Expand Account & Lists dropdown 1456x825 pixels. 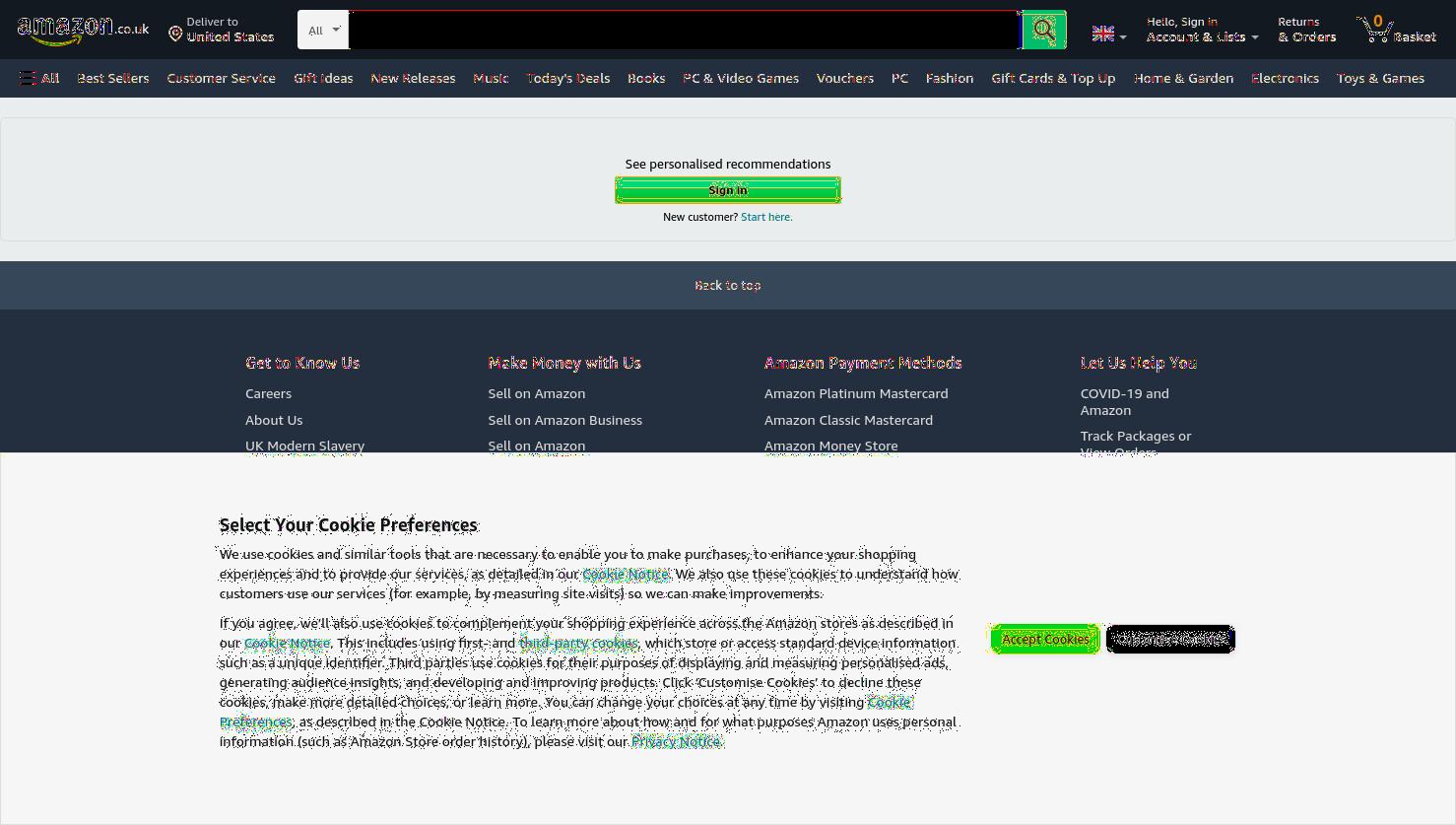tap(1202, 30)
